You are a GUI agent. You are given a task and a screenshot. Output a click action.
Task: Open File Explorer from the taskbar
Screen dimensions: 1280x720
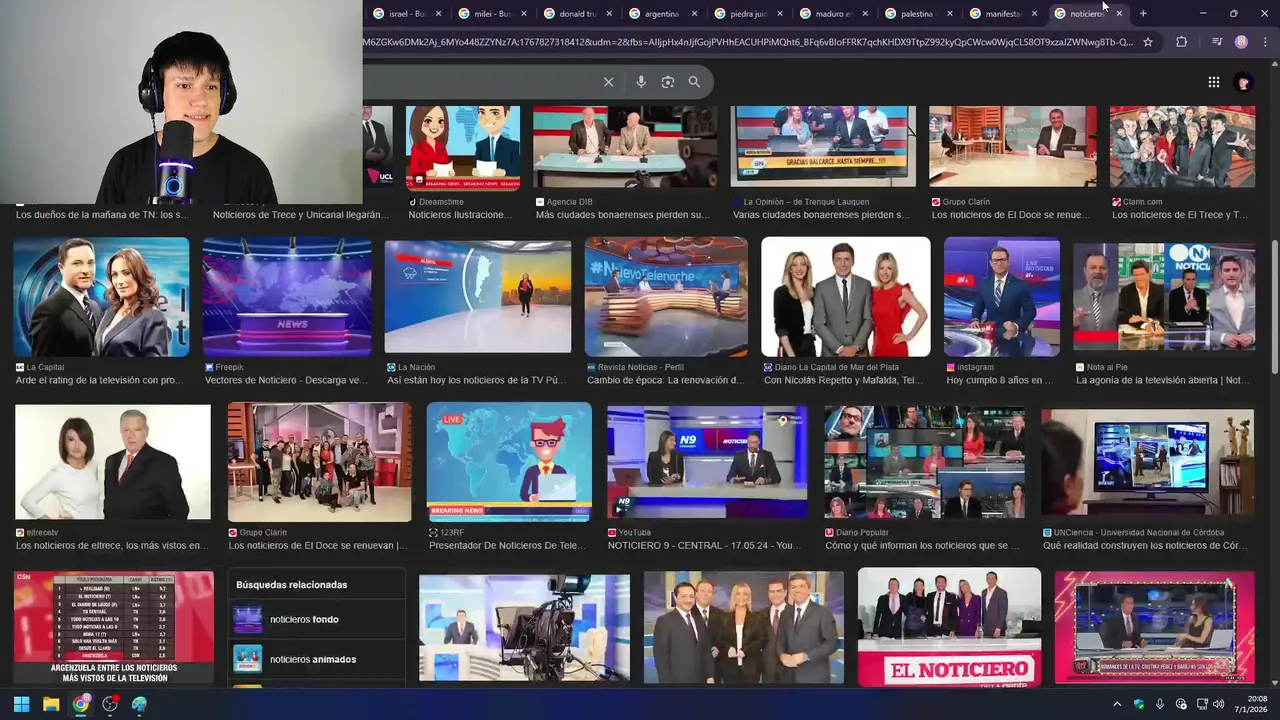pos(51,704)
